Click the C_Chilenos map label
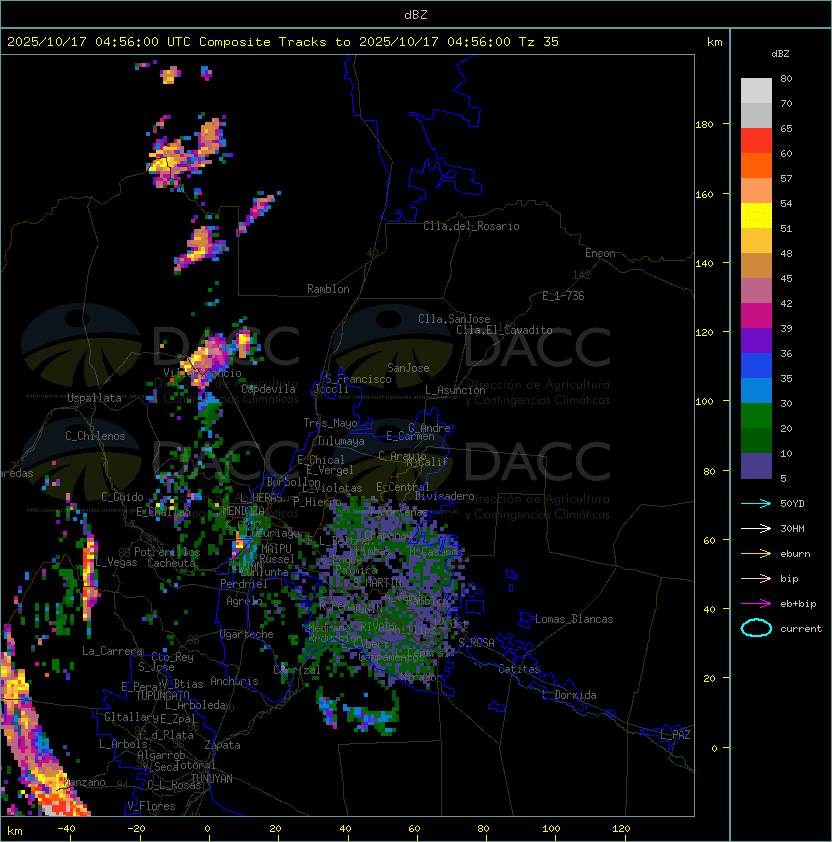Screen dimensions: 832x842 tap(95, 436)
